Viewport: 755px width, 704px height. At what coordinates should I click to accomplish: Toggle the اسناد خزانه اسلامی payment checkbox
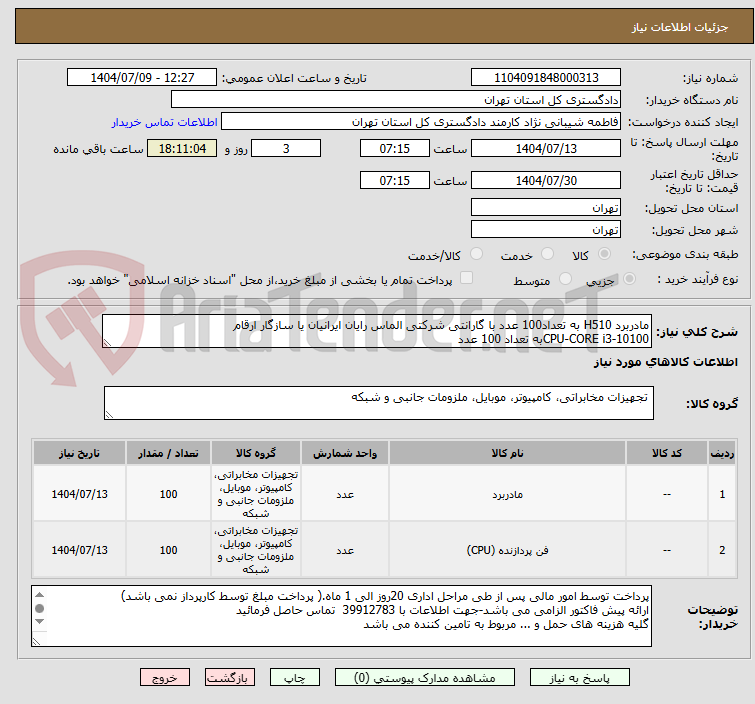466,278
